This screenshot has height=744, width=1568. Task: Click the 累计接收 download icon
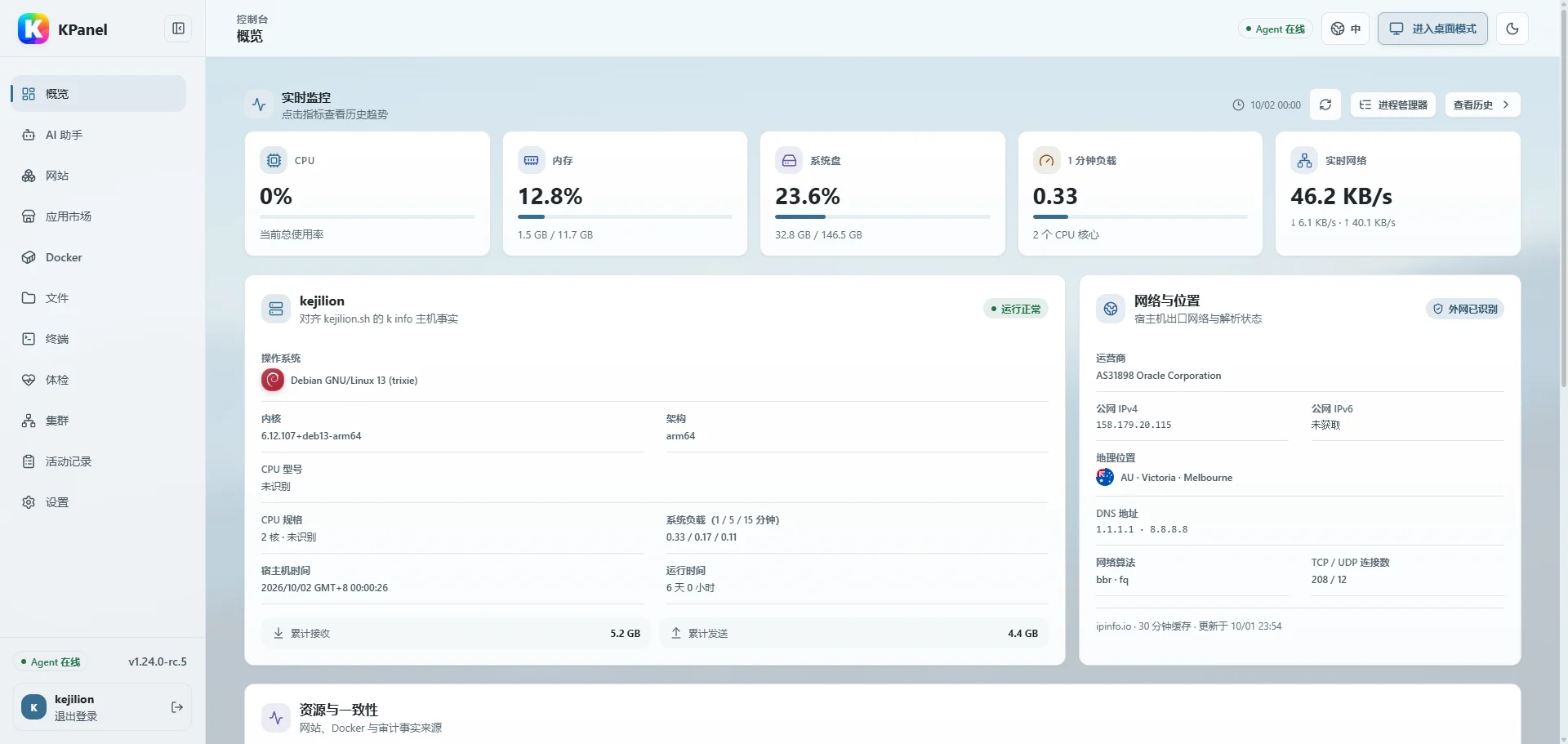[x=278, y=633]
